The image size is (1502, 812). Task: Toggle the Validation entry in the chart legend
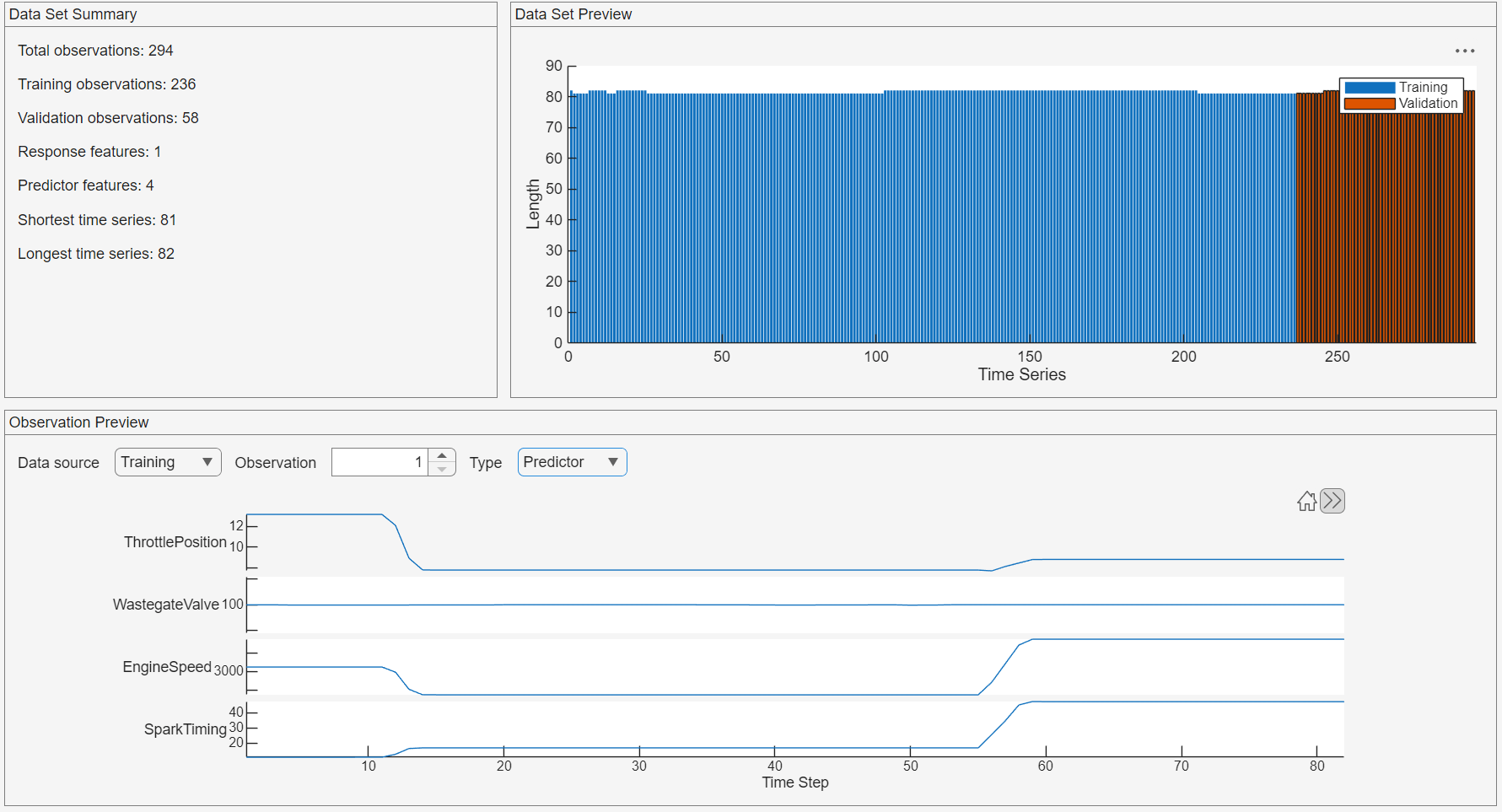point(1428,102)
